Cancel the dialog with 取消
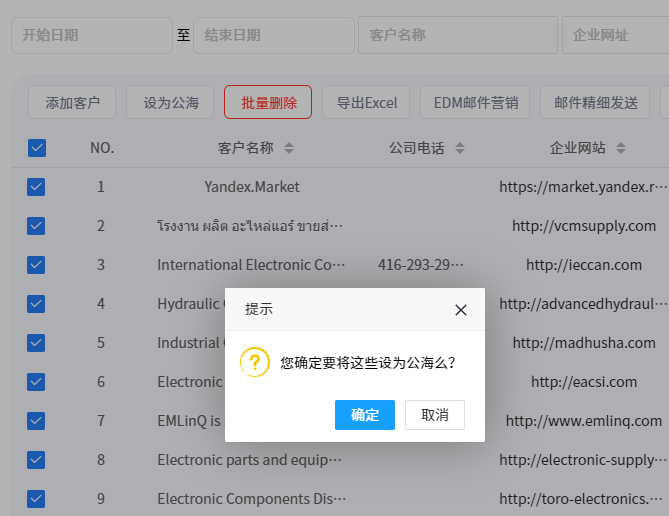669x516 pixels. [435, 415]
